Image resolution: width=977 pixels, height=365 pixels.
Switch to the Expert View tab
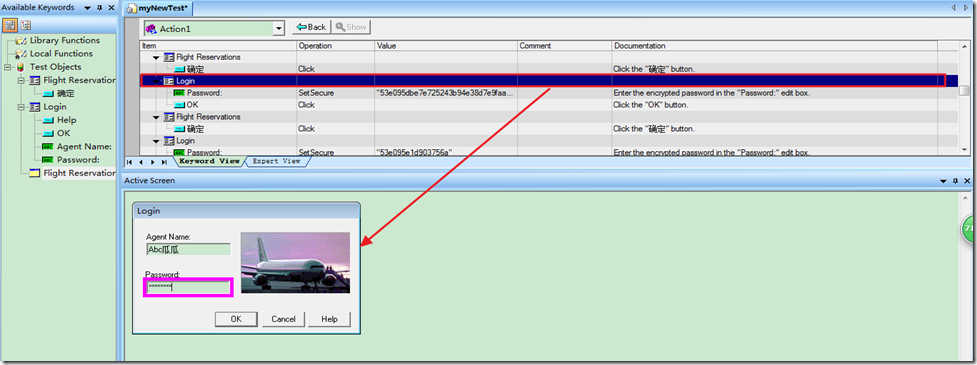276,161
